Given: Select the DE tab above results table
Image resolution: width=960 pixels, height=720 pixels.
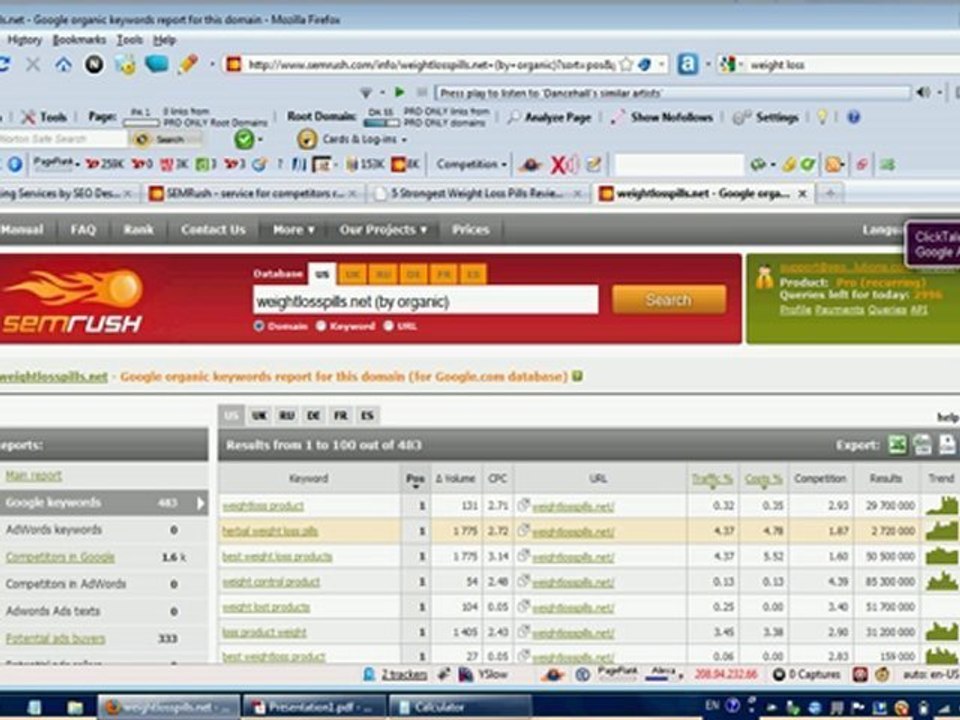Looking at the screenshot, I should click(313, 416).
